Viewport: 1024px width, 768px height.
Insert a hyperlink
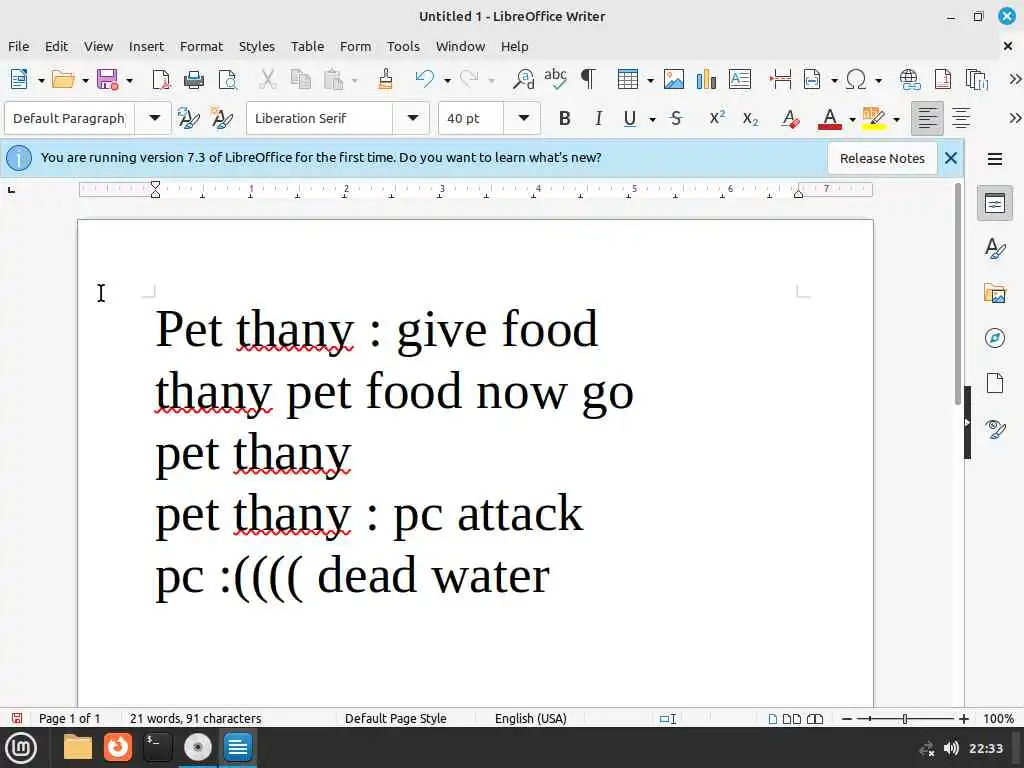click(x=910, y=80)
